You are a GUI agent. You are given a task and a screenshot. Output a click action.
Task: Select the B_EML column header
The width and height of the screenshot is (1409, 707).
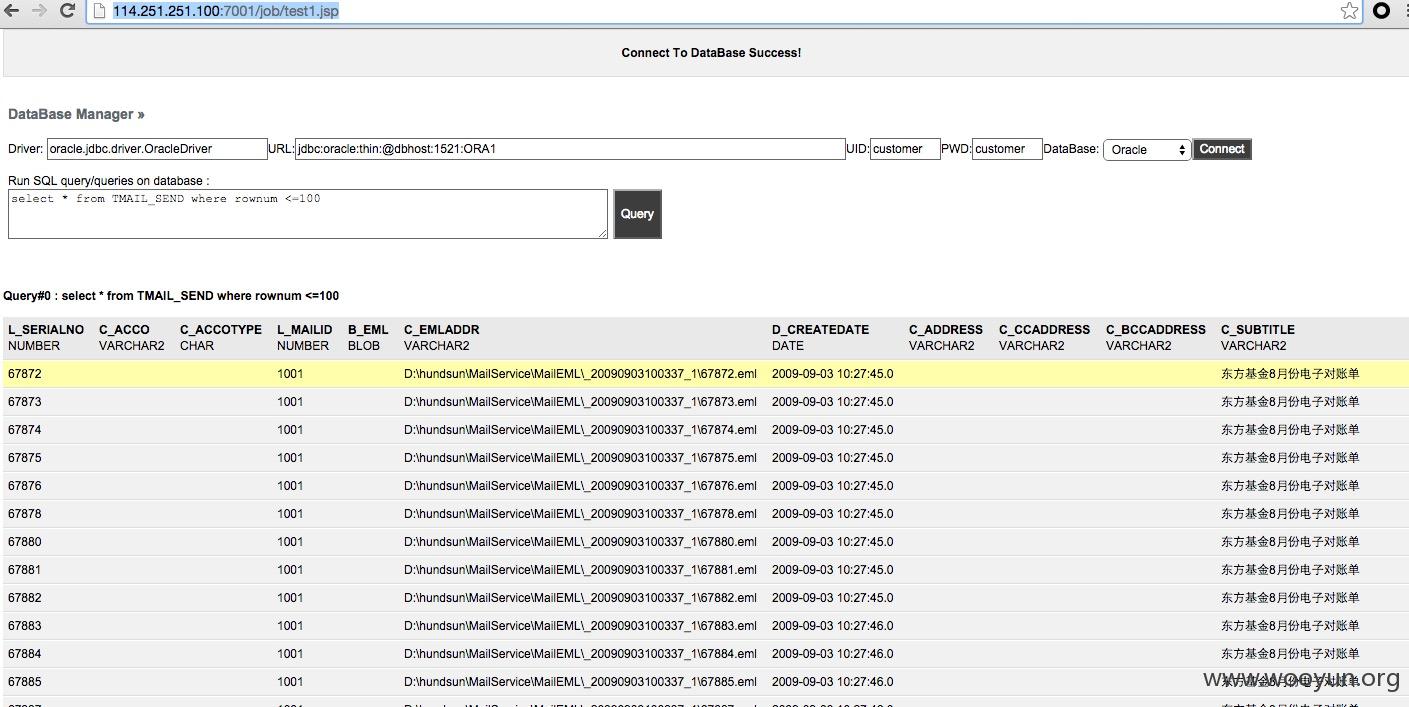tap(368, 330)
